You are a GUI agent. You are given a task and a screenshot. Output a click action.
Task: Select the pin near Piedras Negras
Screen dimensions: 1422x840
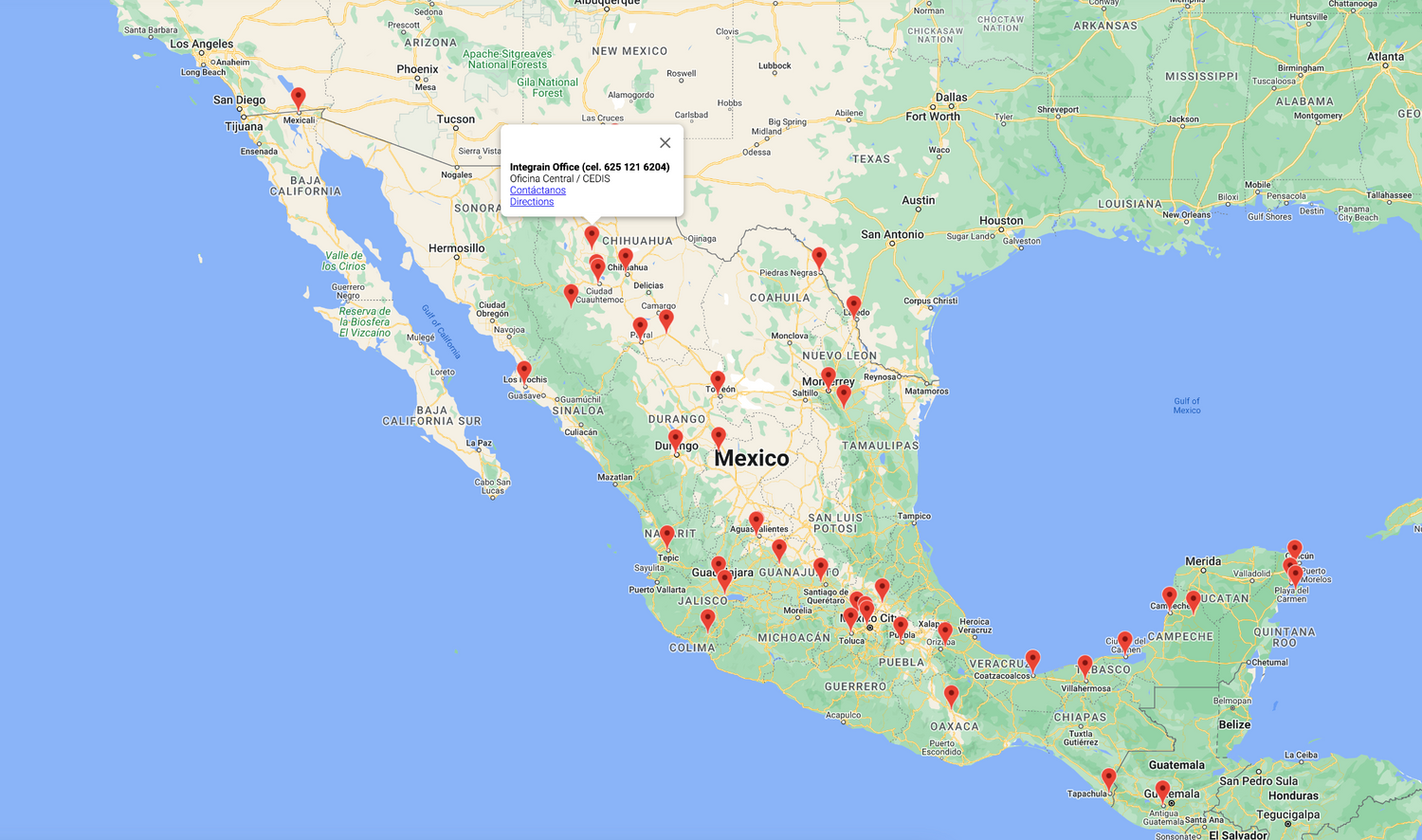pos(819,257)
